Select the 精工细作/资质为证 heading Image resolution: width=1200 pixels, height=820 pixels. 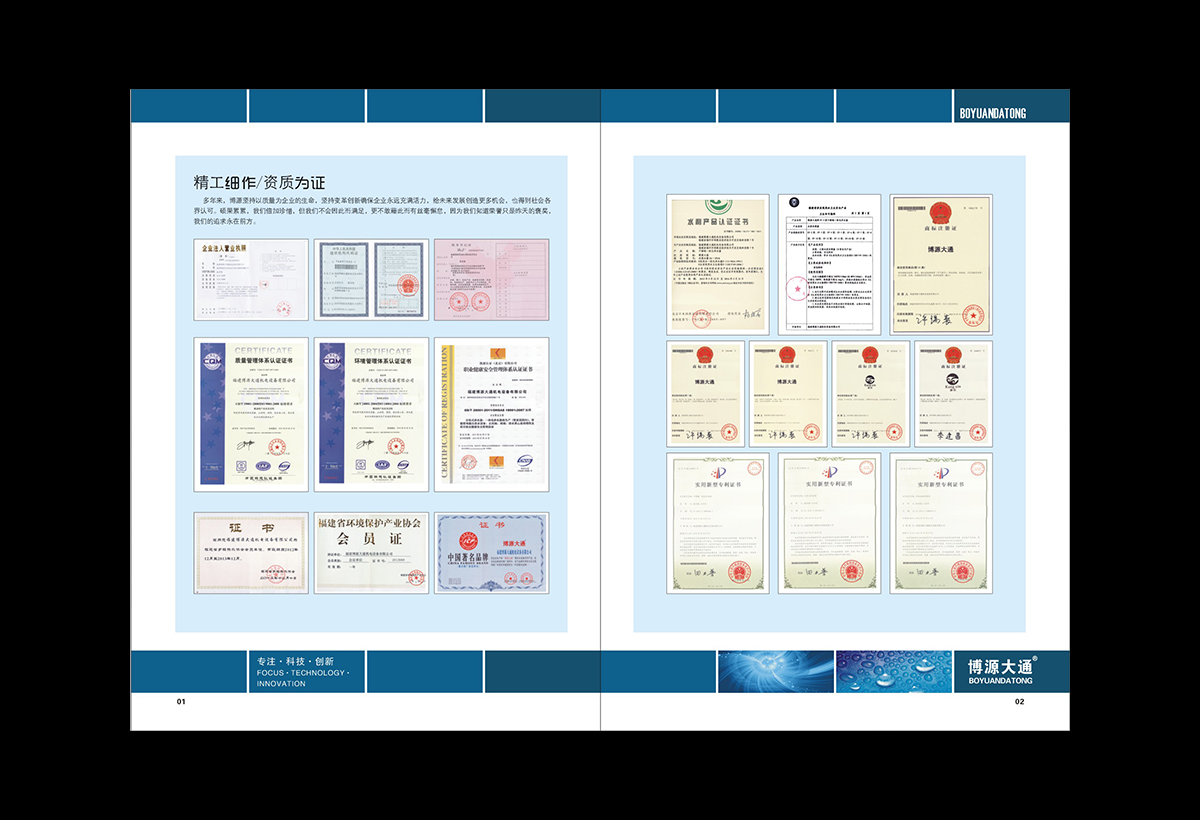pyautogui.click(x=260, y=183)
